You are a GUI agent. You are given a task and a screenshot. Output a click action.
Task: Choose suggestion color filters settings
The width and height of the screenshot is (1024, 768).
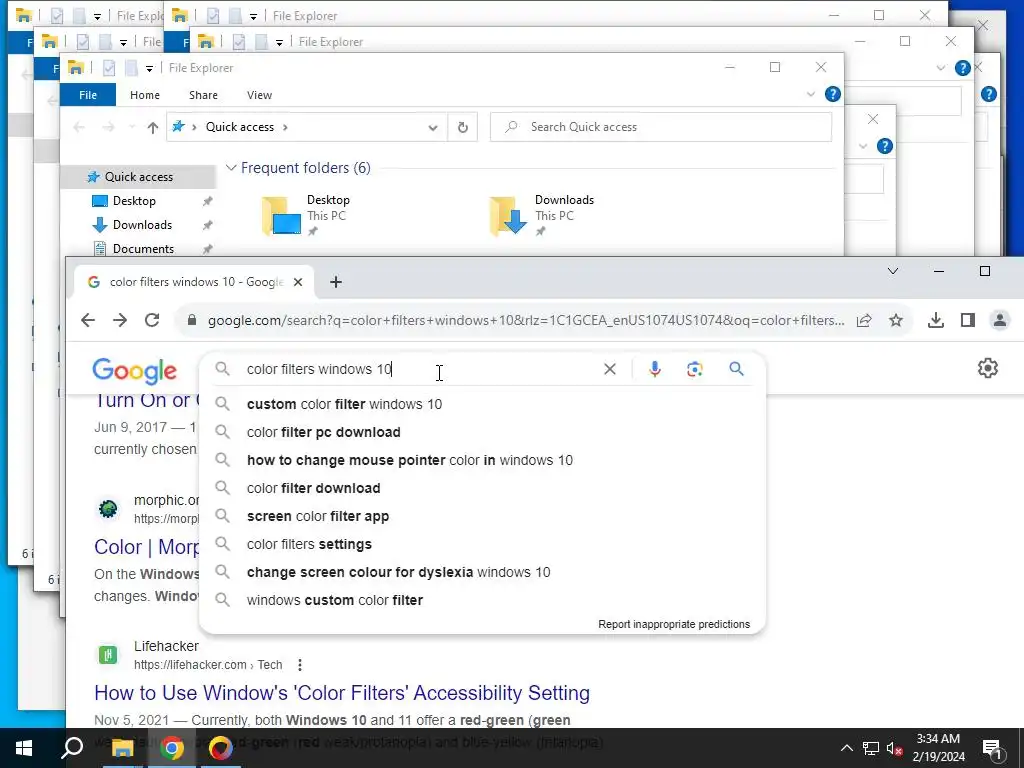pyautogui.click(x=482, y=545)
